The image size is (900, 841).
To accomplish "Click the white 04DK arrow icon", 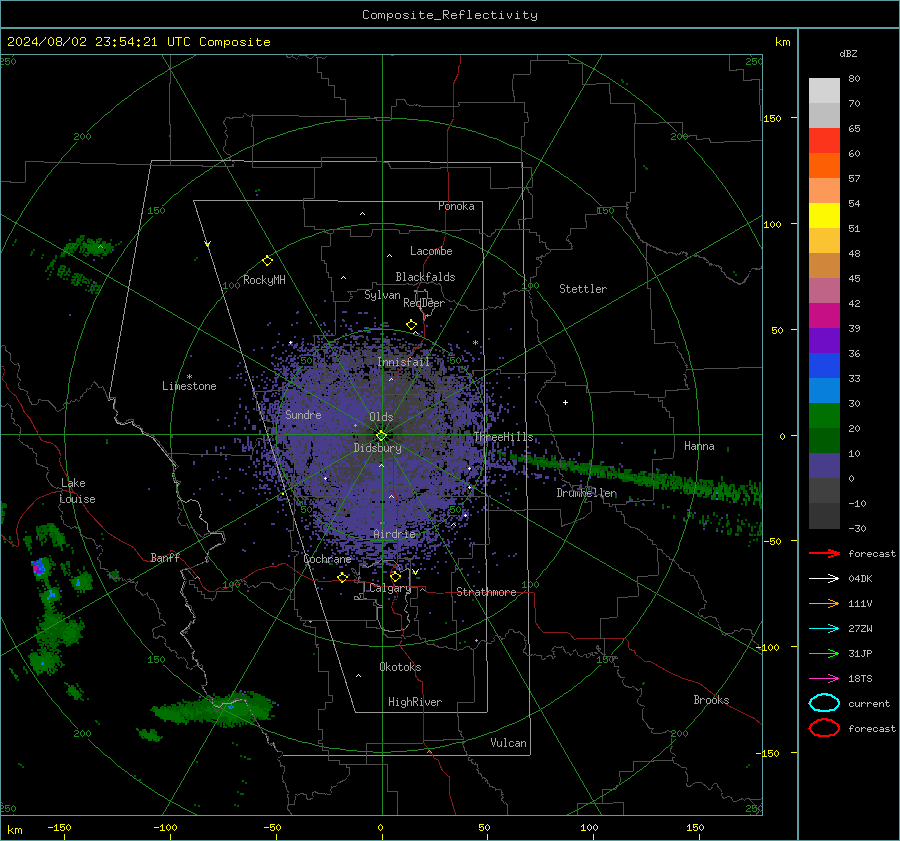I will pyautogui.click(x=824, y=579).
